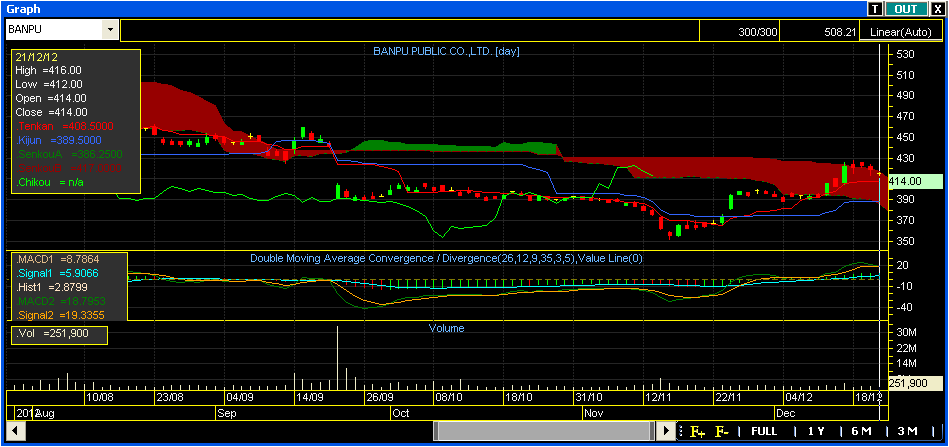The width and height of the screenshot is (949, 447).
Task: Click the Dec month label
Action: click(x=786, y=413)
